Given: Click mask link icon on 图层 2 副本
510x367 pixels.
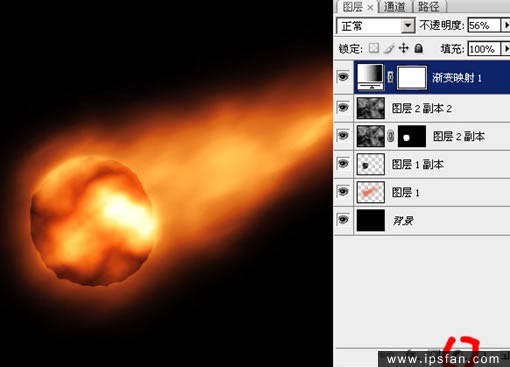Looking at the screenshot, I should click(x=391, y=136).
